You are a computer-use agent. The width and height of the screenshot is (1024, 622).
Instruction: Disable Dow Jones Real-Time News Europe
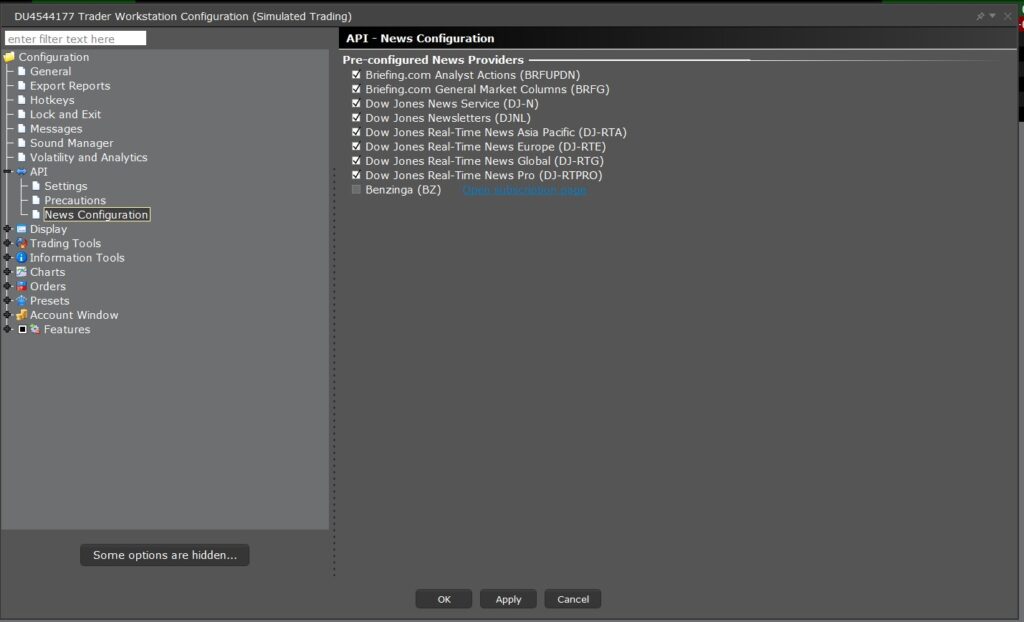click(356, 147)
